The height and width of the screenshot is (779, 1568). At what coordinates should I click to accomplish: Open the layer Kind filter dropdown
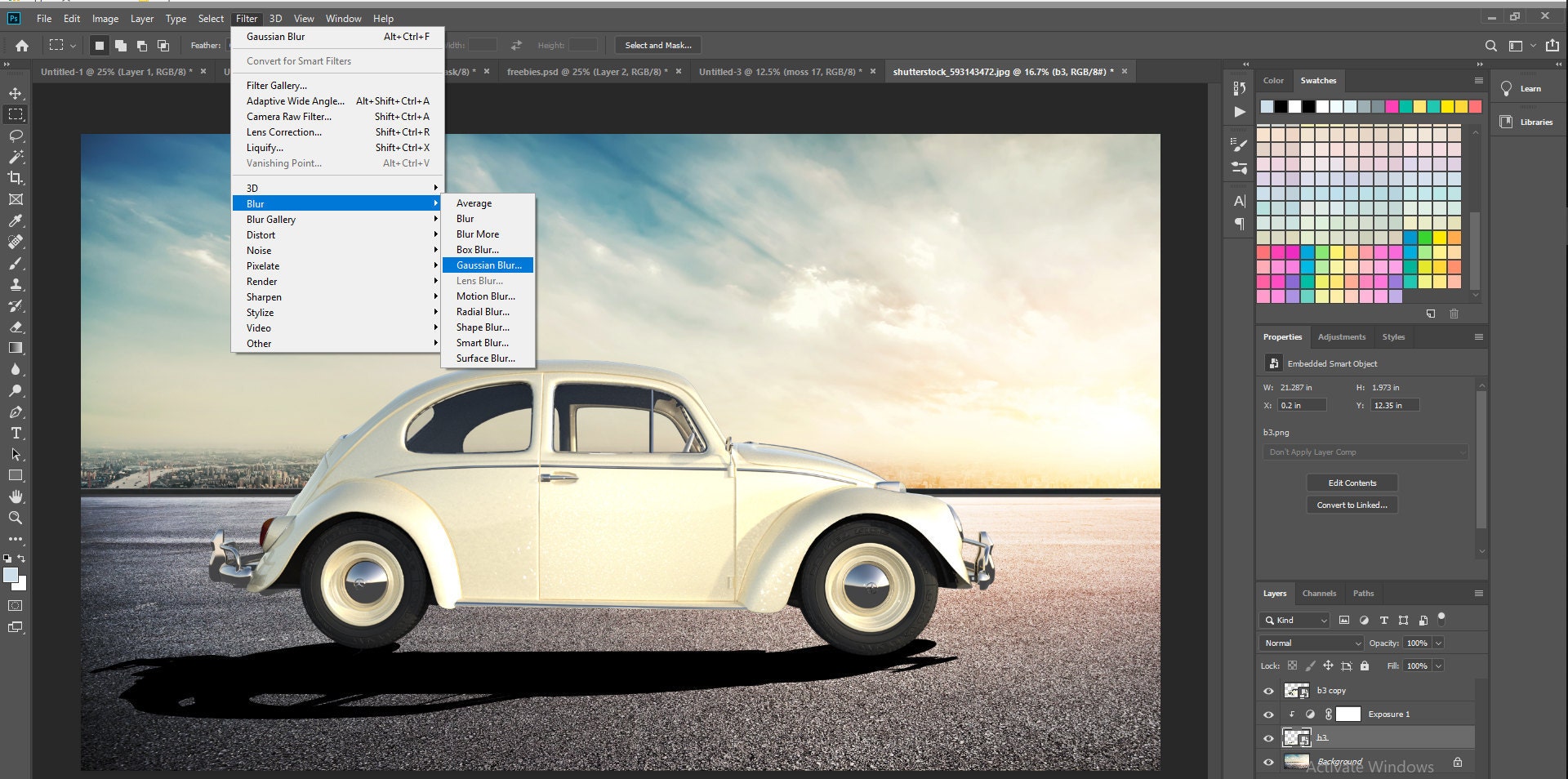tap(1296, 620)
